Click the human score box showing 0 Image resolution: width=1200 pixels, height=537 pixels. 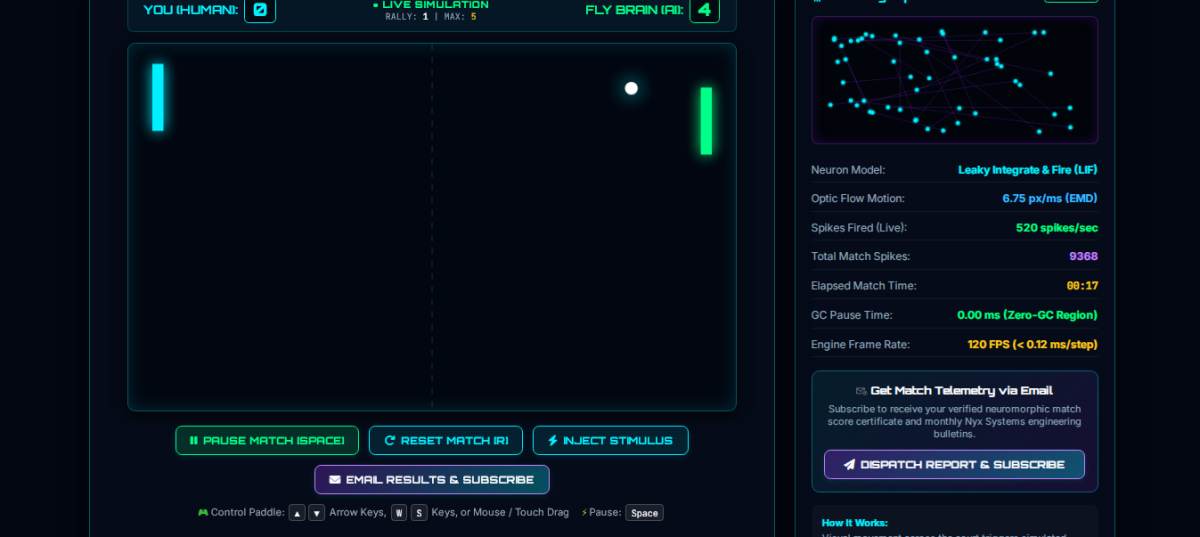pos(260,10)
